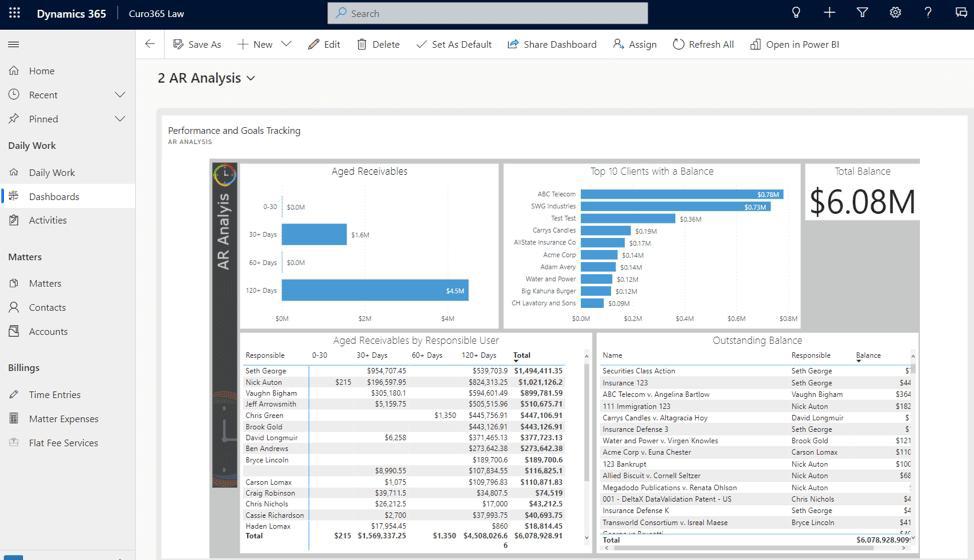The width and height of the screenshot is (974, 560).
Task: Expand the Recent section chevron
Action: coord(120,95)
